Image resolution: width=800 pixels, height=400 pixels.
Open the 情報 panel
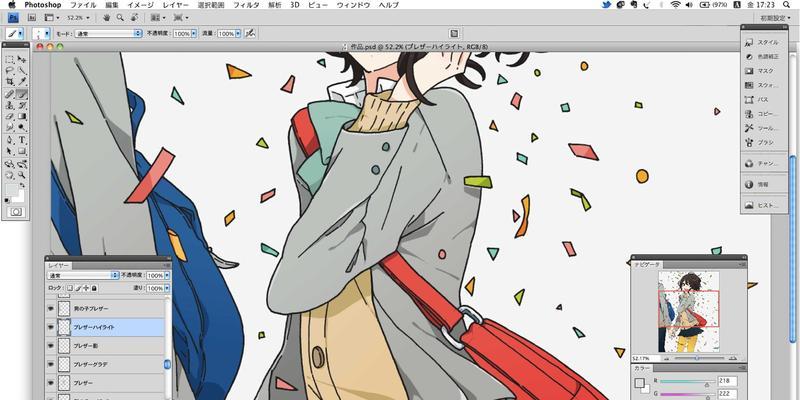[x=762, y=184]
